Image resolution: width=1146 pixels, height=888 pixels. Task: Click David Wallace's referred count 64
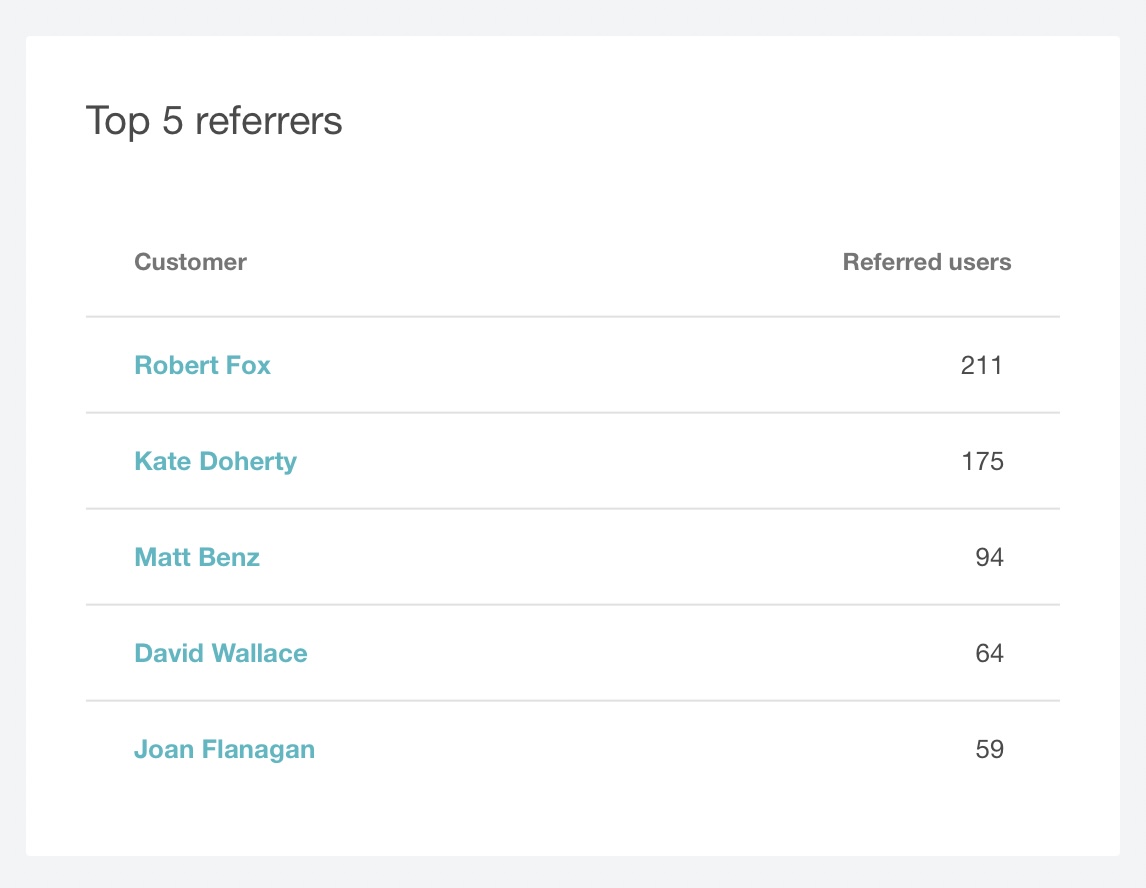(989, 654)
